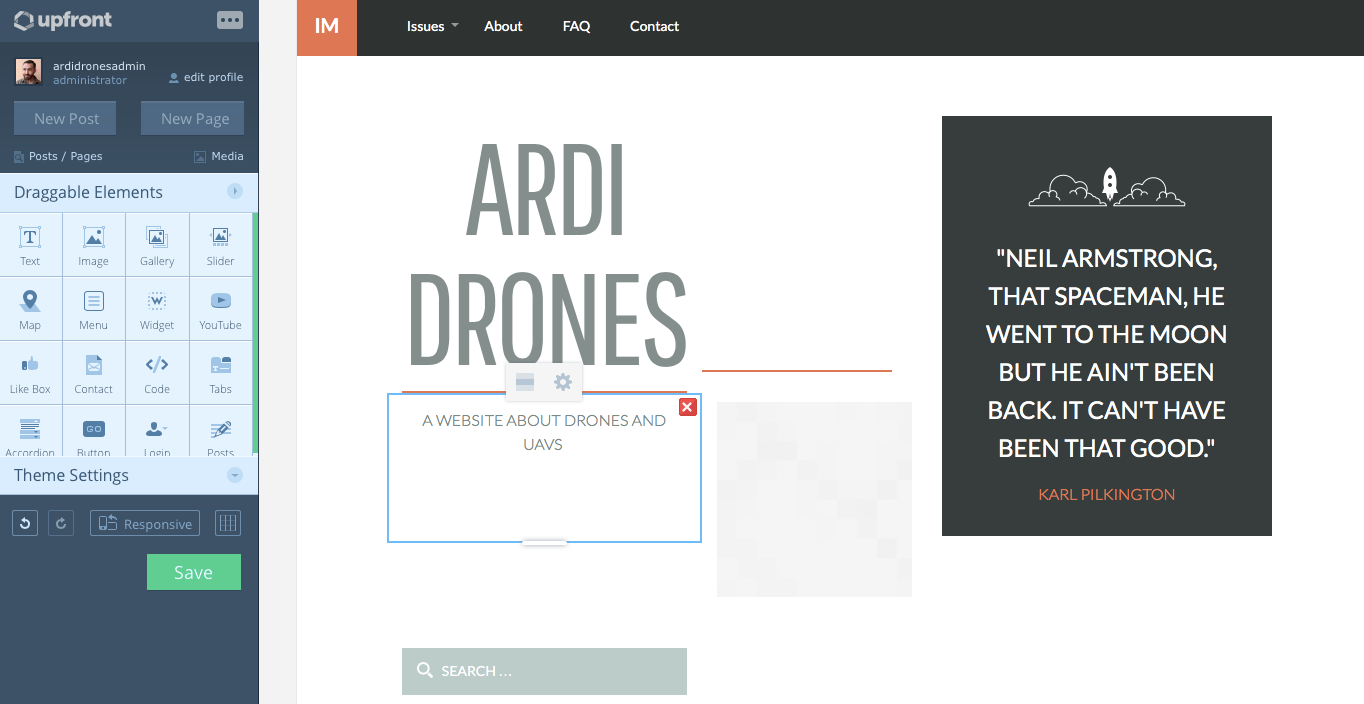1364x704 pixels.
Task: Collapse the Theme Settings panel chevron
Action: click(x=235, y=475)
